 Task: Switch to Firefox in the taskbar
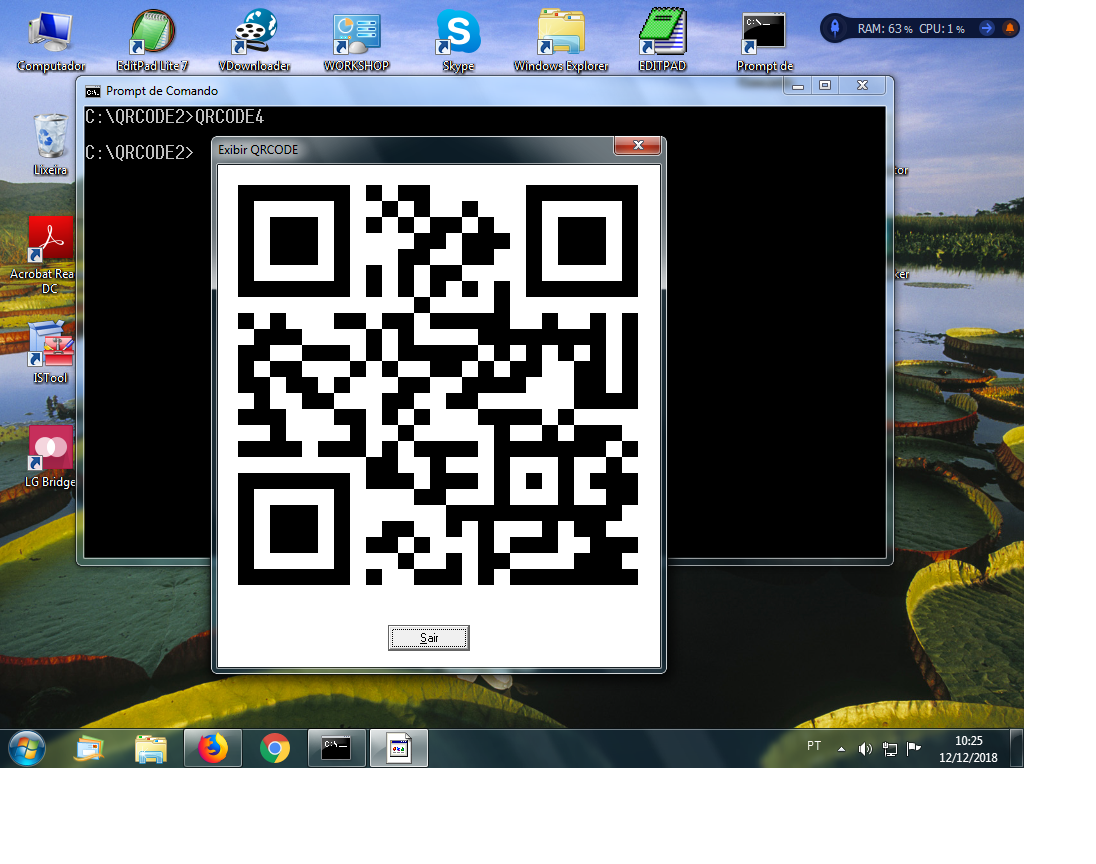point(212,748)
